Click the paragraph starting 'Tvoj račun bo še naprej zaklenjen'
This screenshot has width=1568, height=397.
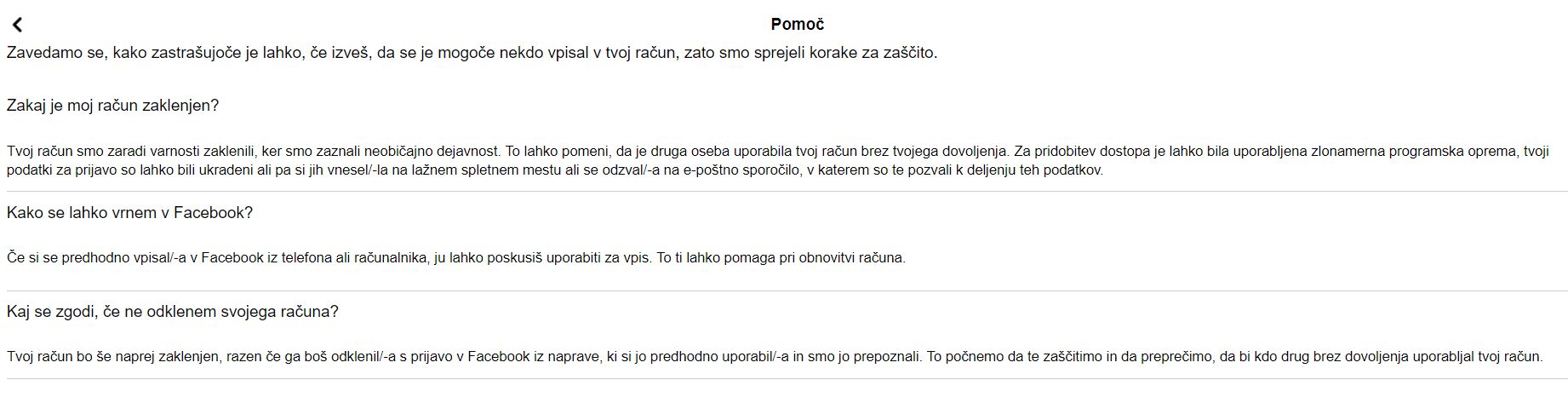775,356
